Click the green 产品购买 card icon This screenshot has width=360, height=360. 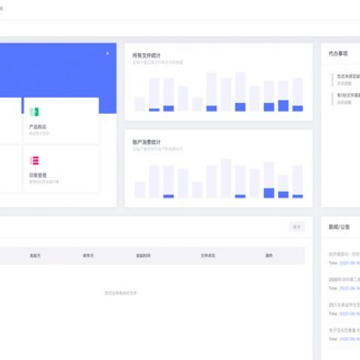[34, 112]
